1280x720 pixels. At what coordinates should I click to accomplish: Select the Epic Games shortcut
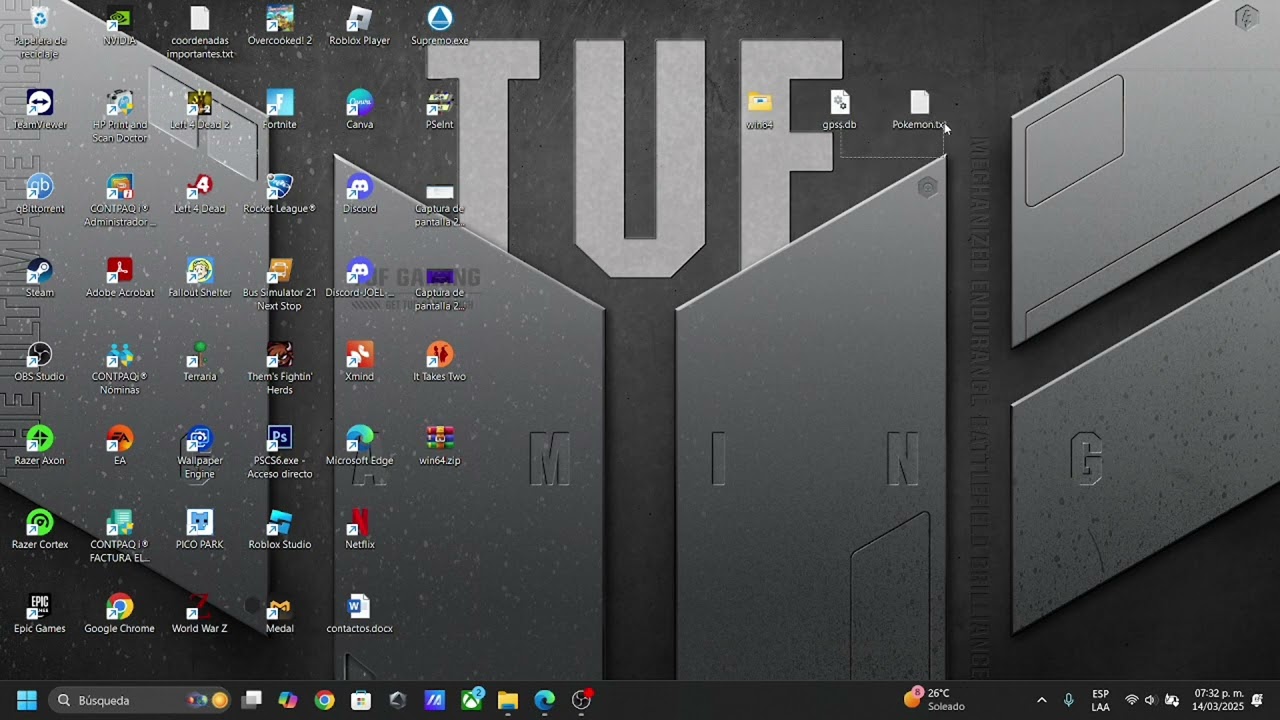tap(40, 614)
